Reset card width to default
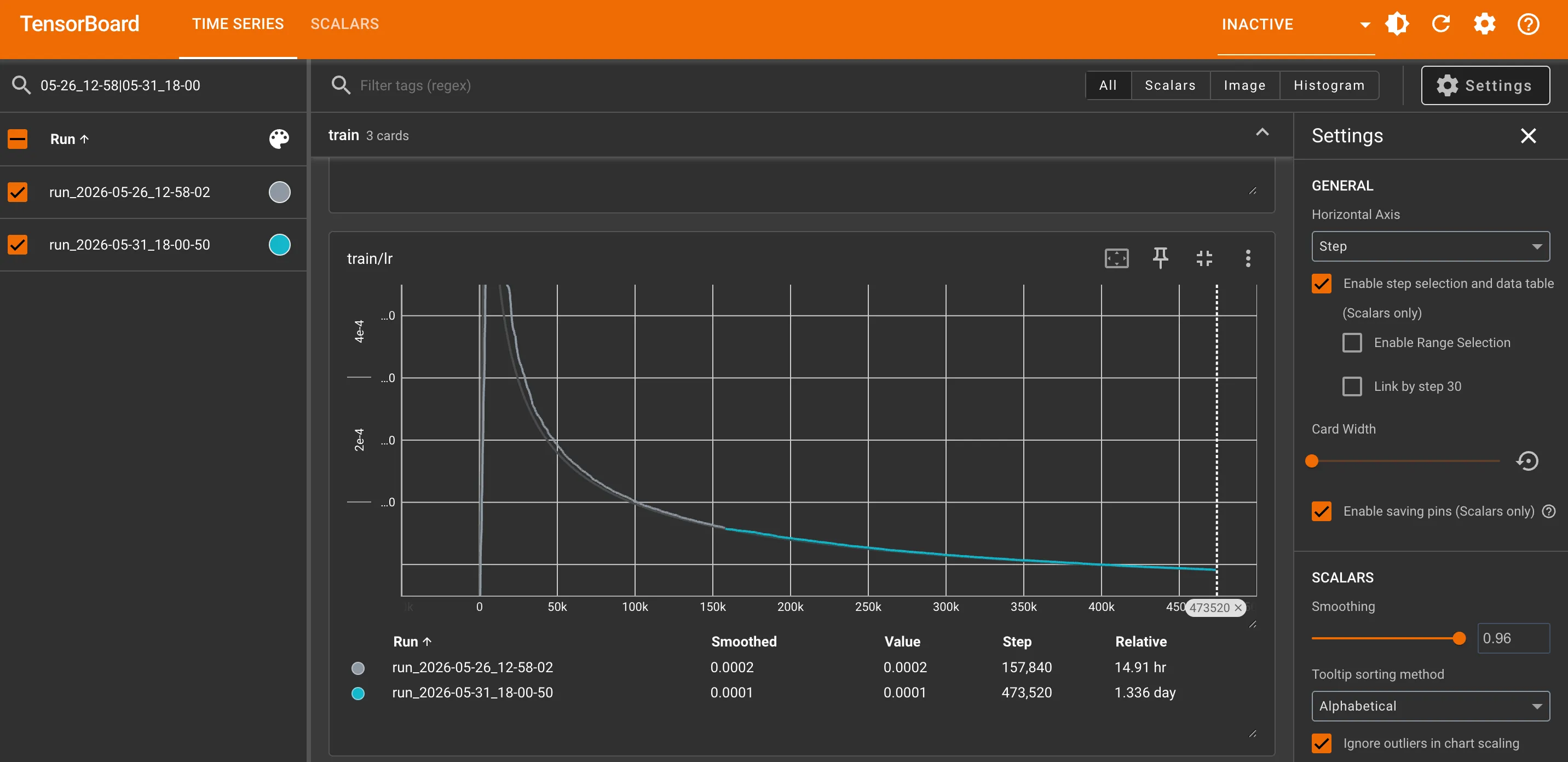 coord(1527,461)
